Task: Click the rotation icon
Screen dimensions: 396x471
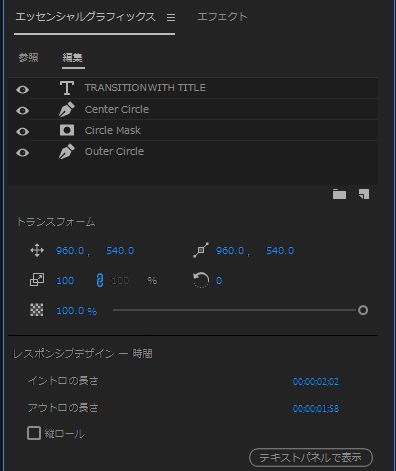Action: 201,280
